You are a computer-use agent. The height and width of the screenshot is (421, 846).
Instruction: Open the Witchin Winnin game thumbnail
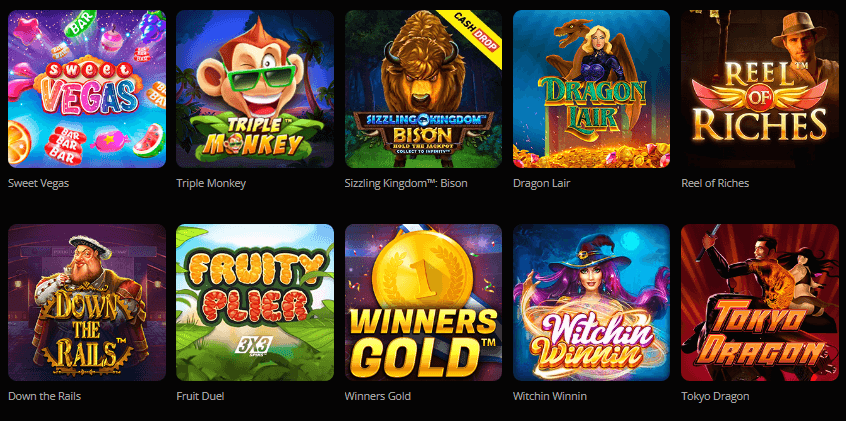[x=591, y=303]
